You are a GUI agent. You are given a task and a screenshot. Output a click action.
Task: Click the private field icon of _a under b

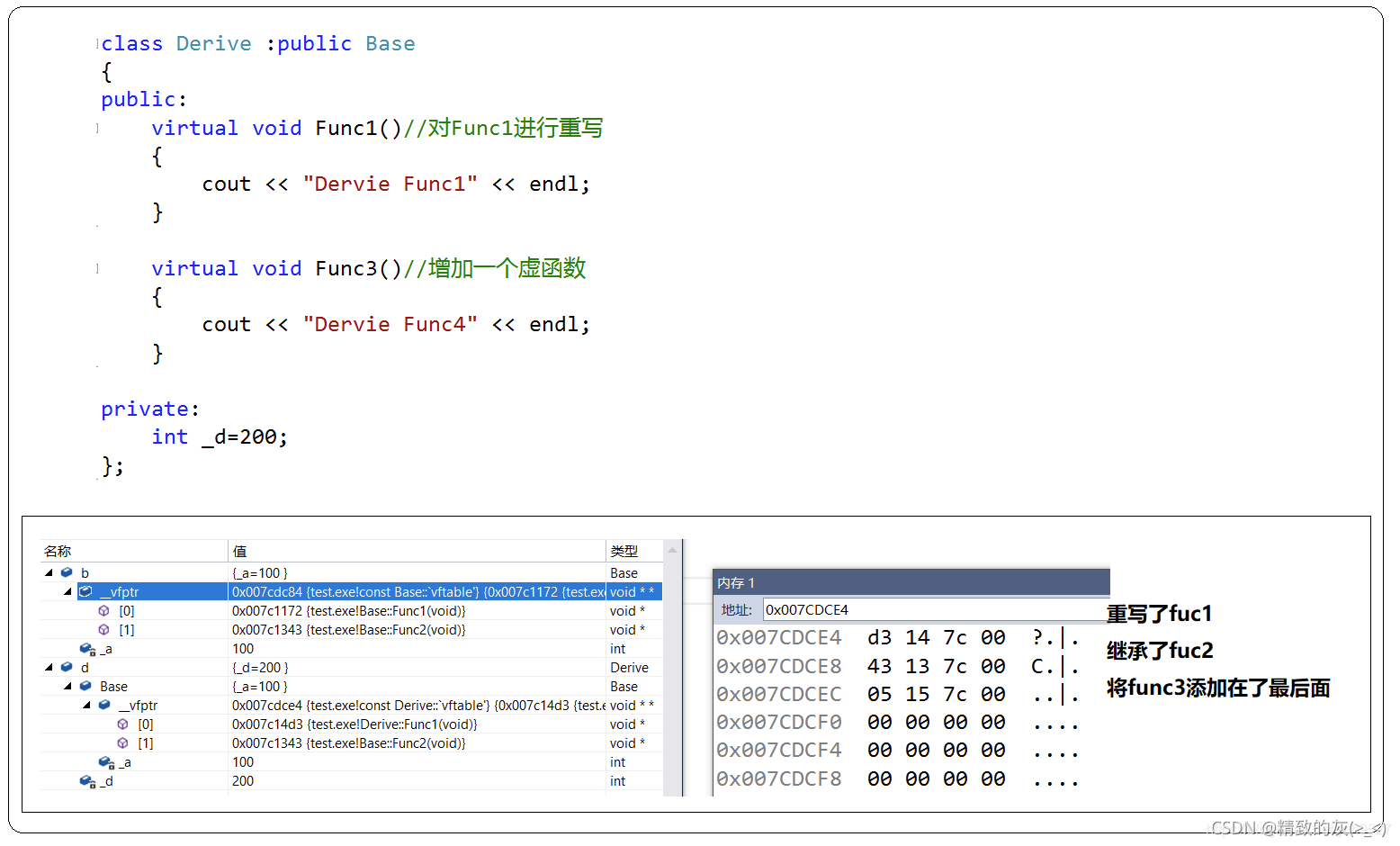[87, 649]
